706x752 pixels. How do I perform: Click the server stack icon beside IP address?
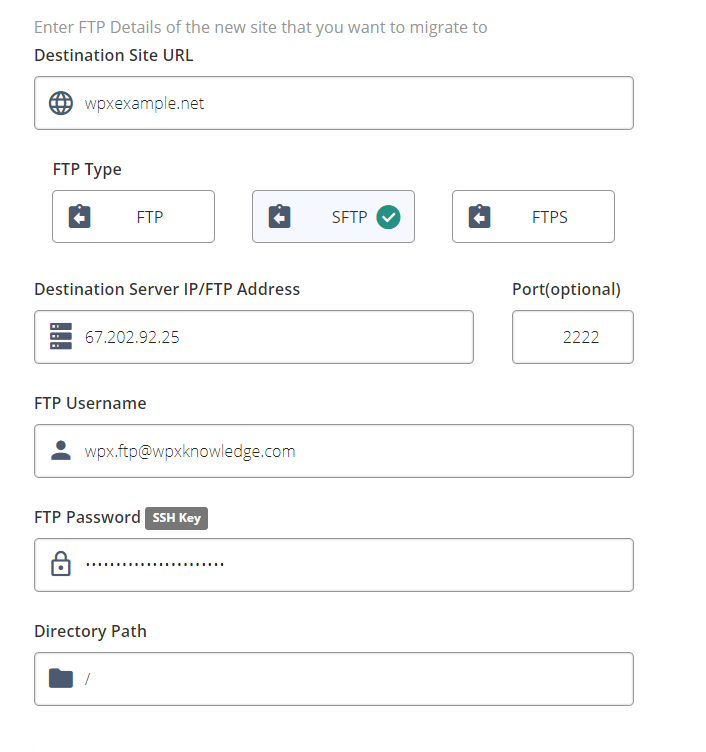click(x=61, y=336)
